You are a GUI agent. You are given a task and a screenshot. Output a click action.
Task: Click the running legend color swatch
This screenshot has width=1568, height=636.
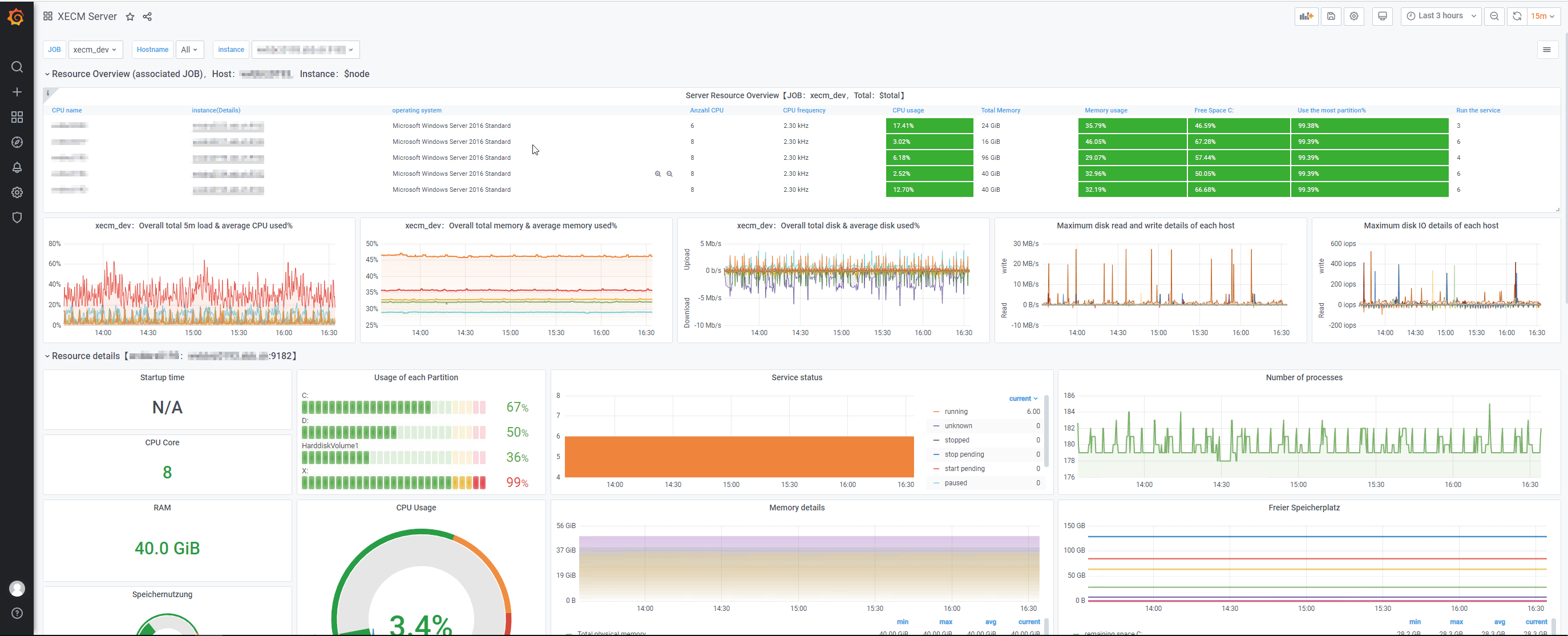936,412
